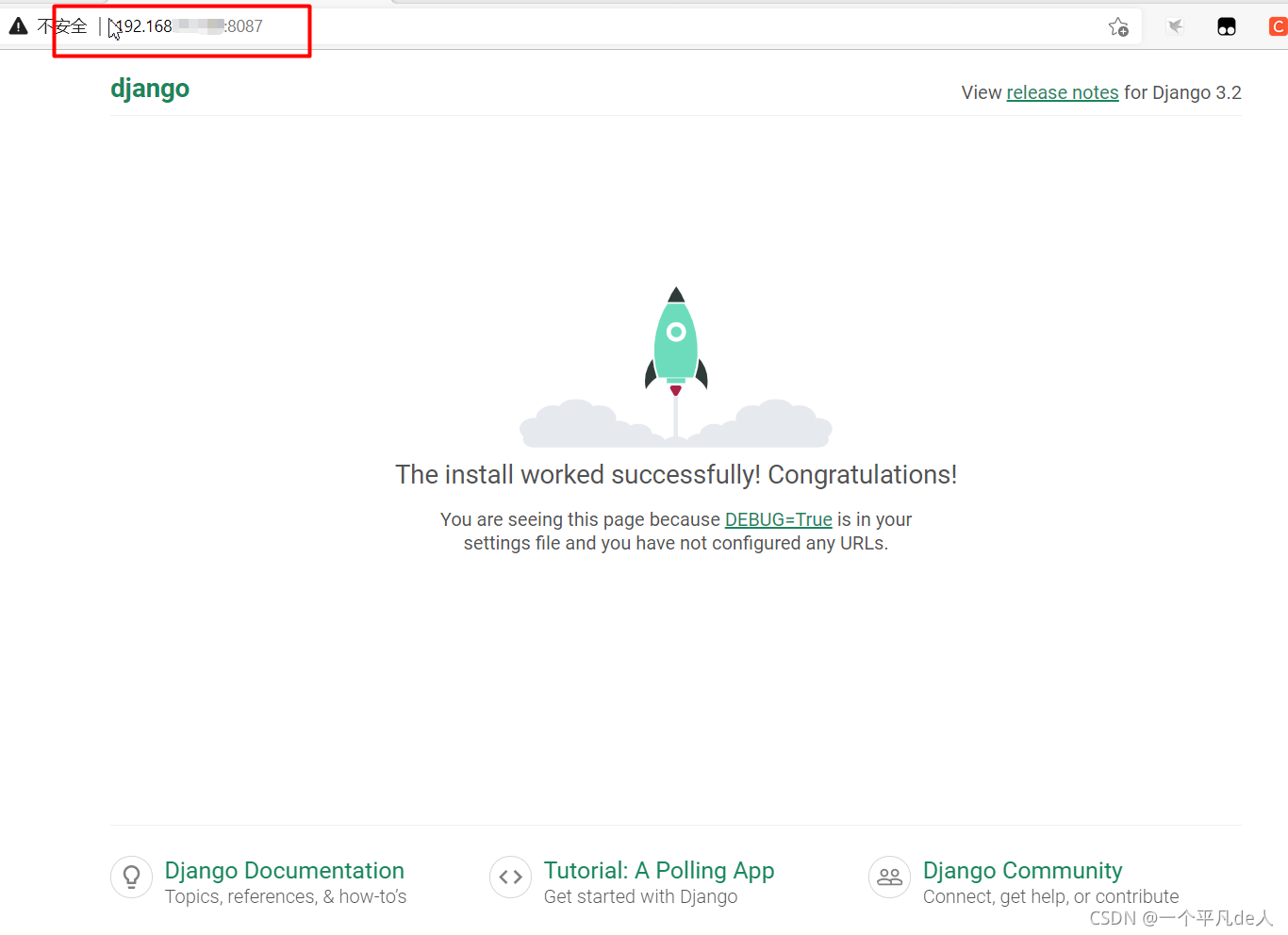Click the 不安全 security label
1288x935 pixels.
point(62,26)
